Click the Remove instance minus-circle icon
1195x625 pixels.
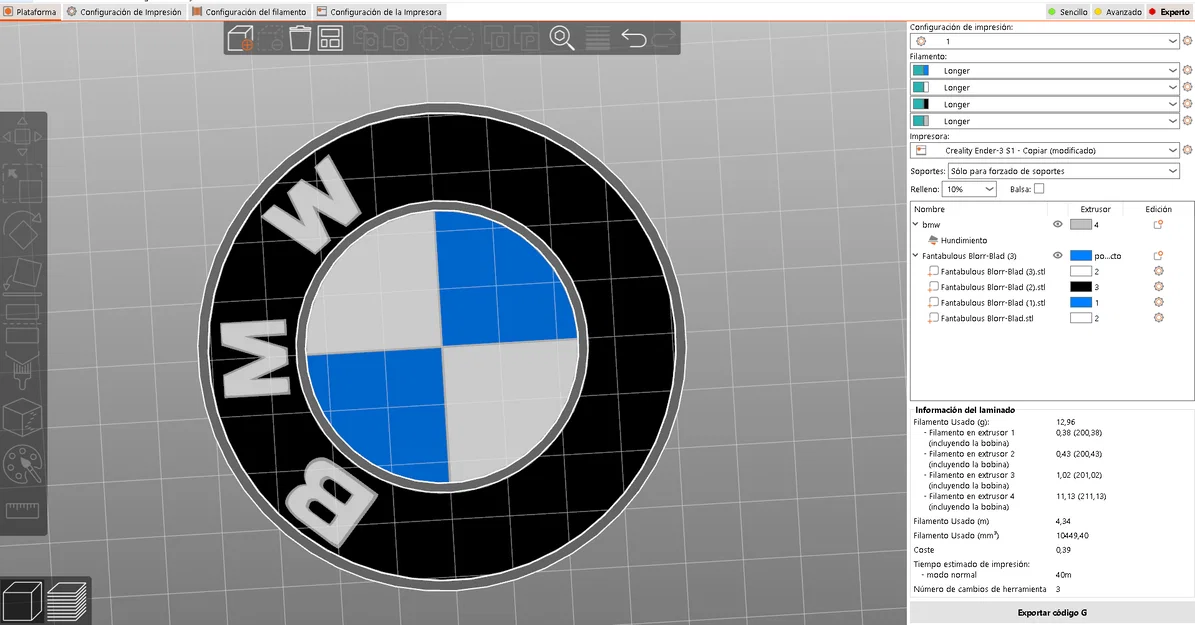pyautogui.click(x=460, y=38)
